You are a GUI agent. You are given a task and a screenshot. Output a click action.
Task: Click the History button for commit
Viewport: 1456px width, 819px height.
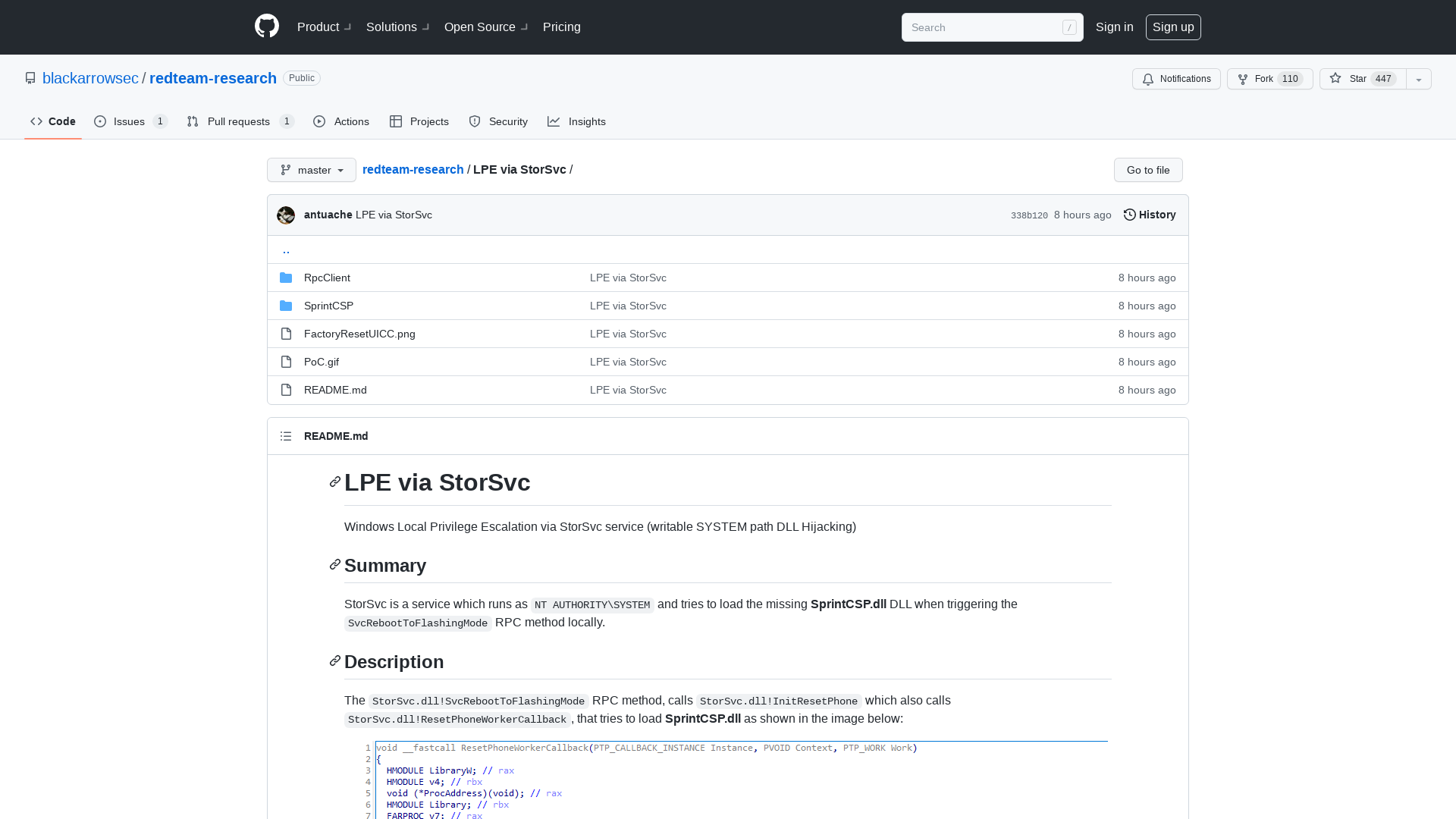[x=1150, y=214]
